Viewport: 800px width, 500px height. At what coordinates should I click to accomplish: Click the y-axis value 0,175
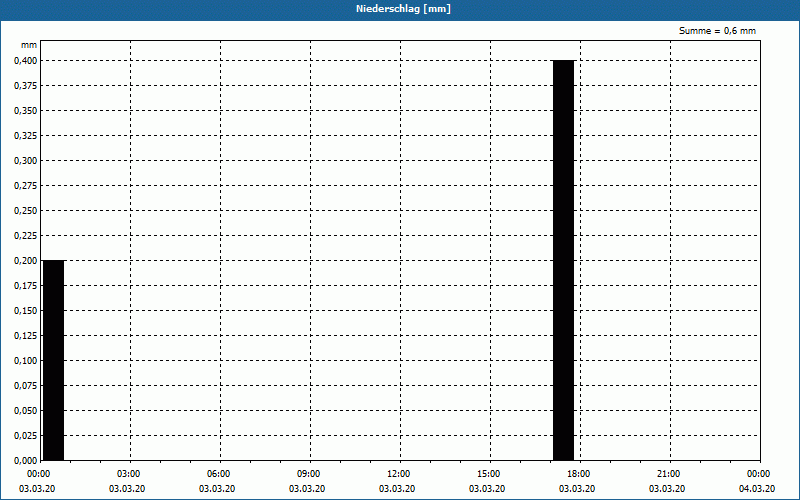[x=26, y=286]
